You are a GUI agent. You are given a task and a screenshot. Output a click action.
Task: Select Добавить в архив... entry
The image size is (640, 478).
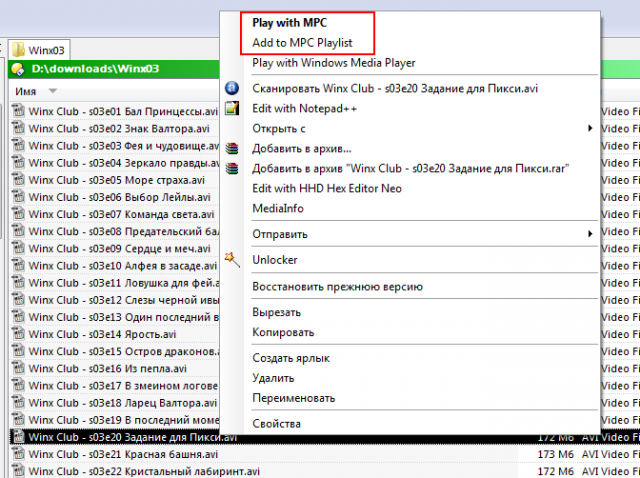point(302,149)
